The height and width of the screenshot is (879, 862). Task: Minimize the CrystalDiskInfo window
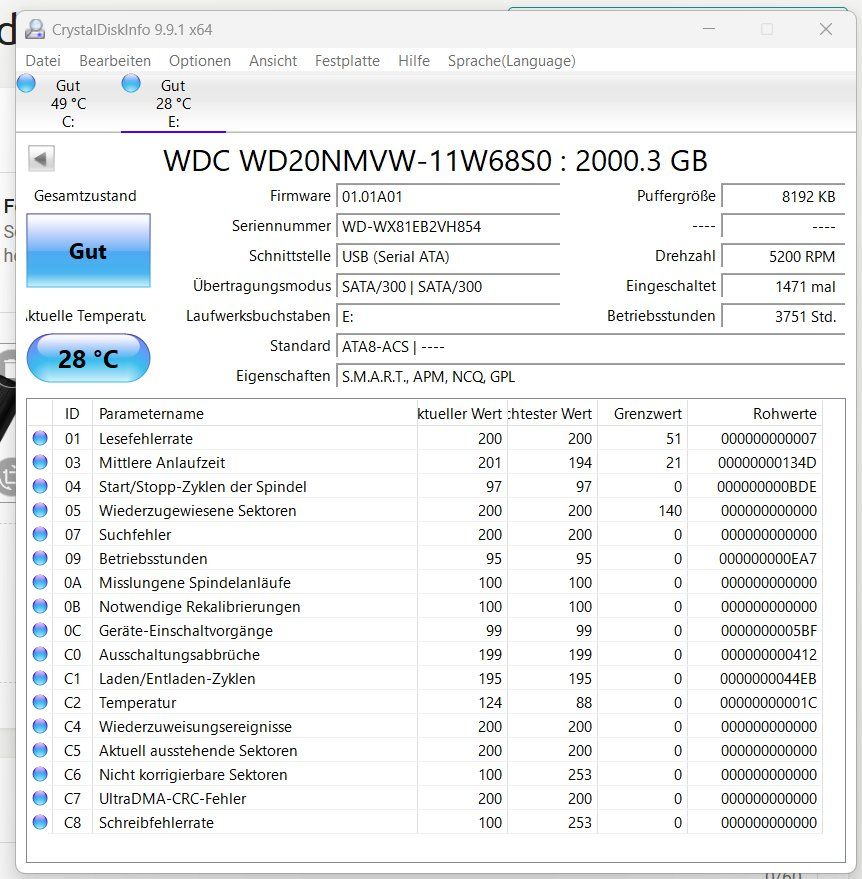coord(709,29)
